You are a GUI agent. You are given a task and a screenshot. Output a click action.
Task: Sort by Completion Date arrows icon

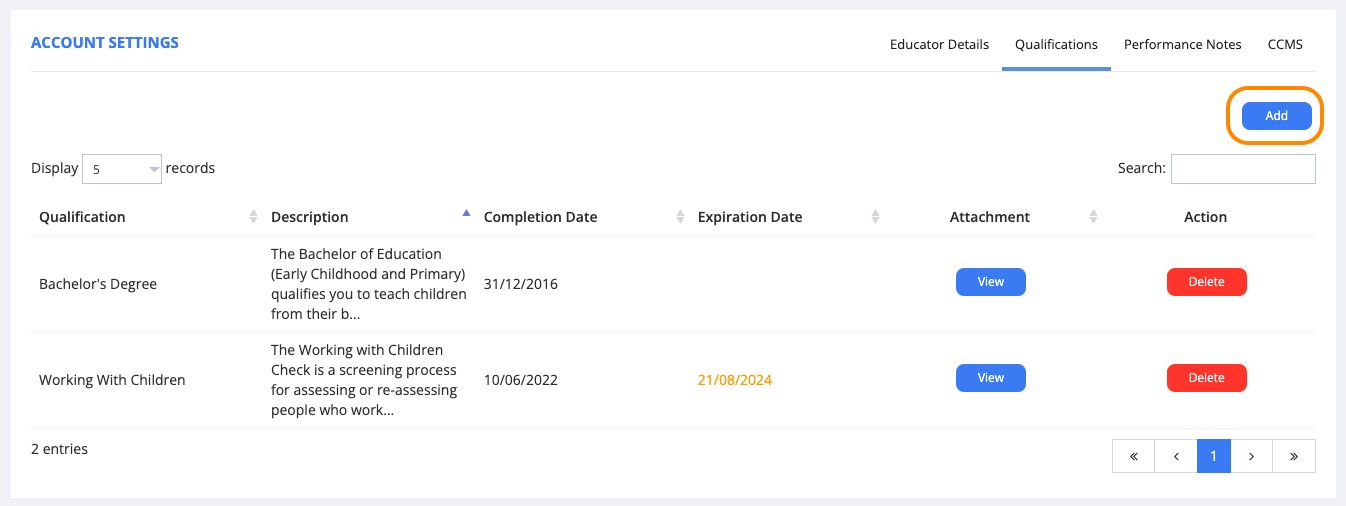(680, 217)
